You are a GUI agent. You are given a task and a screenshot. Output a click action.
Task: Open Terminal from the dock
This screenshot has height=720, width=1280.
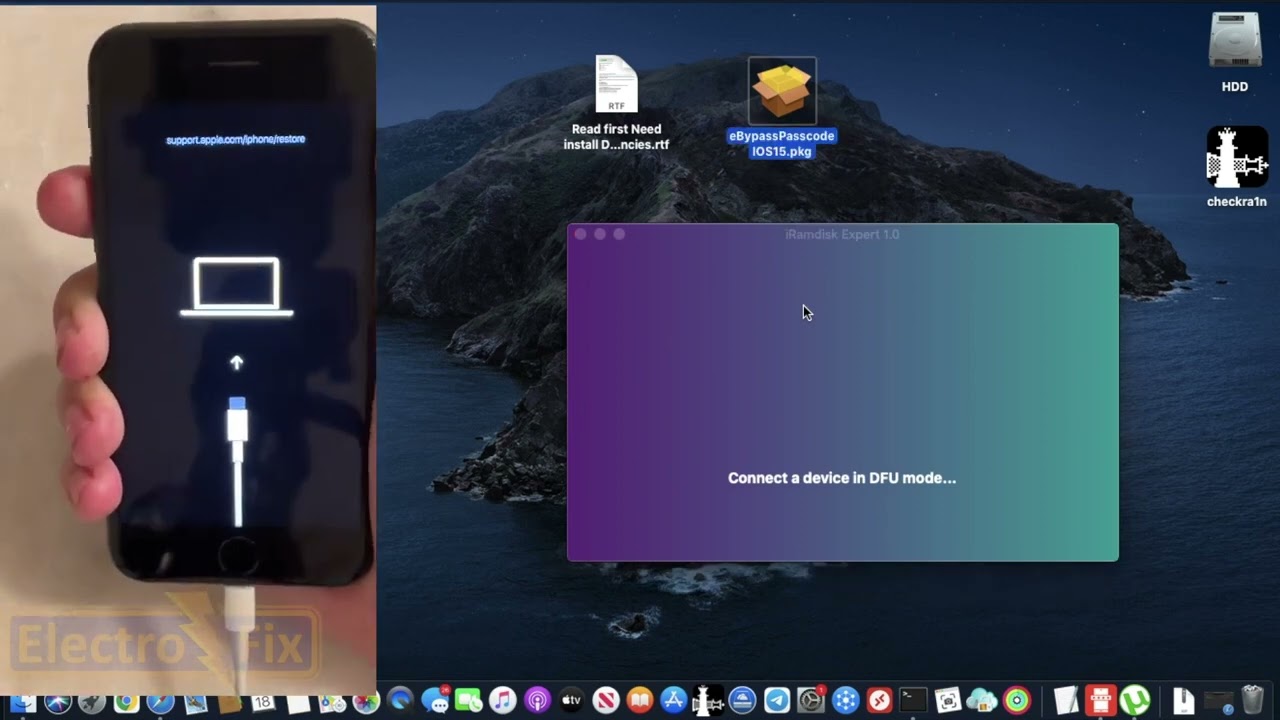tap(913, 701)
